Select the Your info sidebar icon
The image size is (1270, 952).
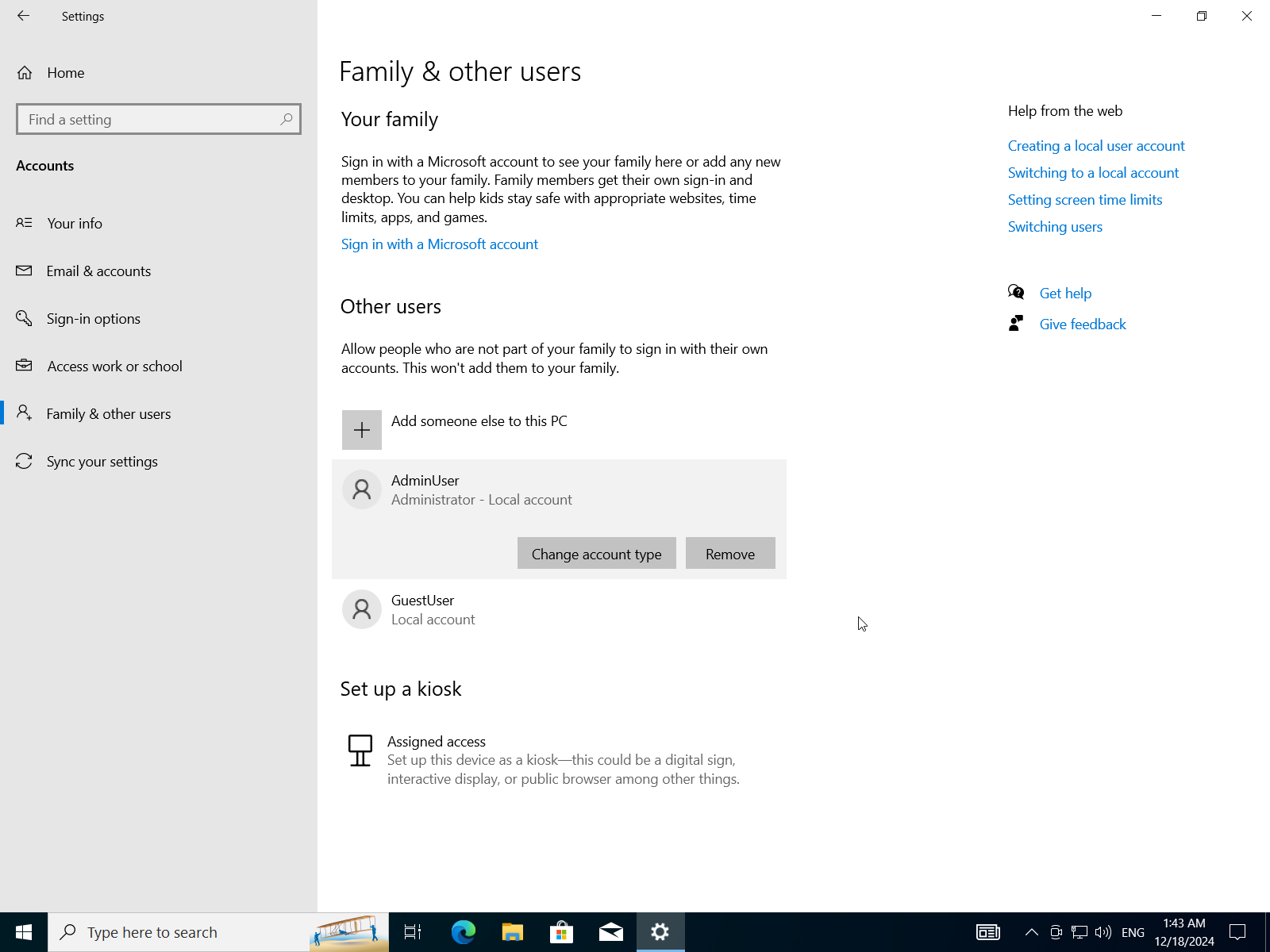click(25, 223)
